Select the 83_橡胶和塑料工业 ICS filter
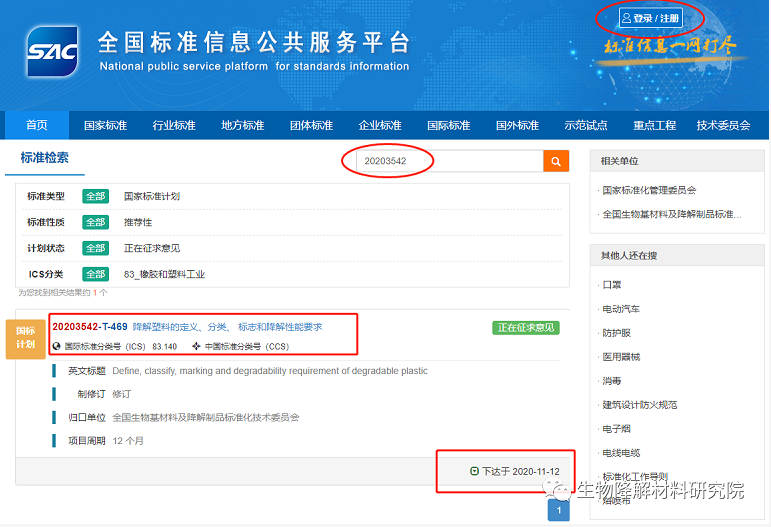Screen dimensions: 771x527 164,274
